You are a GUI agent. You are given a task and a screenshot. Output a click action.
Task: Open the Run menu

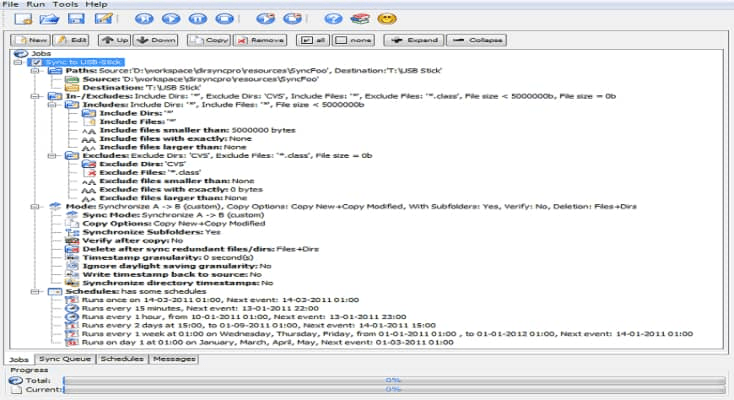36,4
